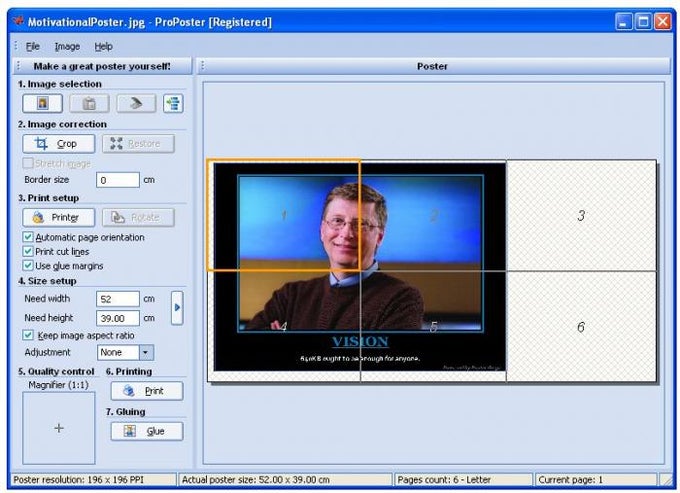Click the Need height field
The image size is (680, 493).
coord(118,318)
